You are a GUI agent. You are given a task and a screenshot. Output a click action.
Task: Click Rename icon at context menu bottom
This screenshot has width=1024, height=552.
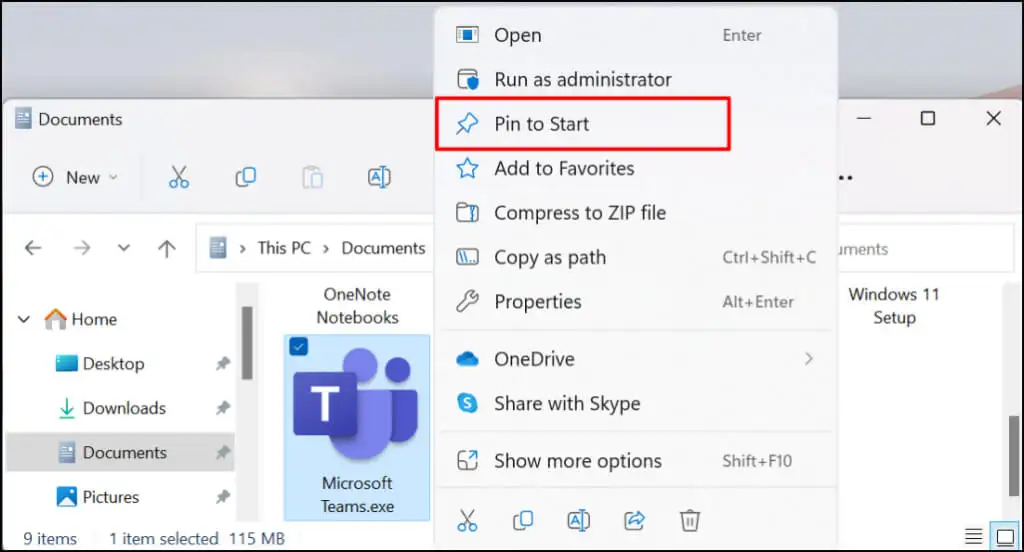579,521
